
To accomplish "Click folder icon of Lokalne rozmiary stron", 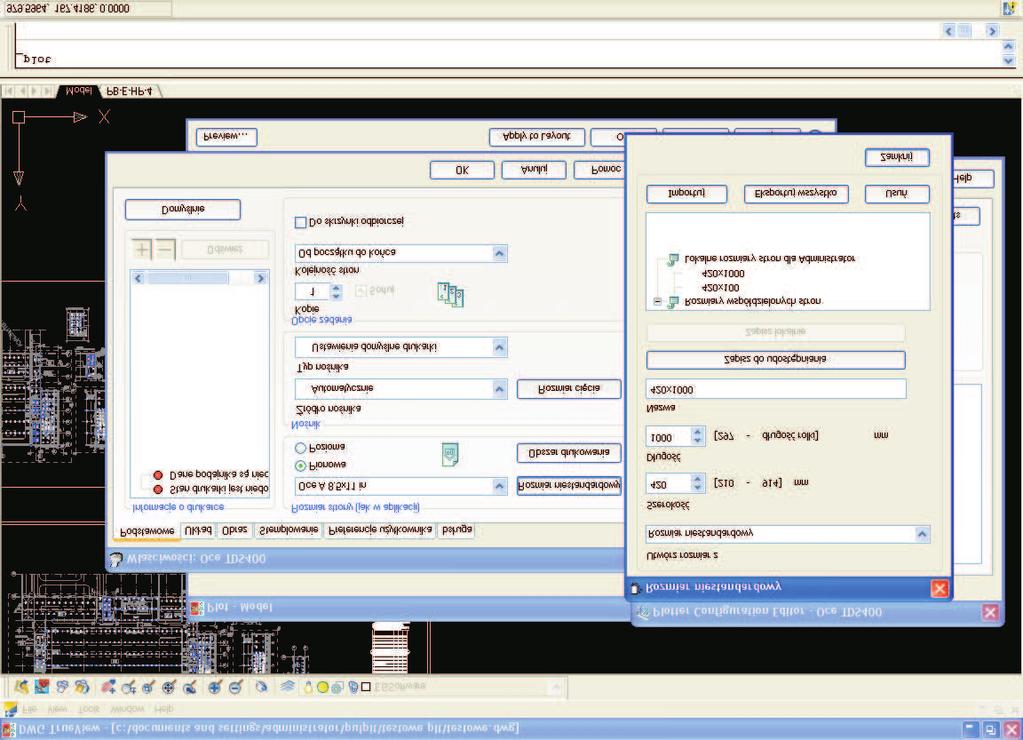I will click(x=673, y=260).
